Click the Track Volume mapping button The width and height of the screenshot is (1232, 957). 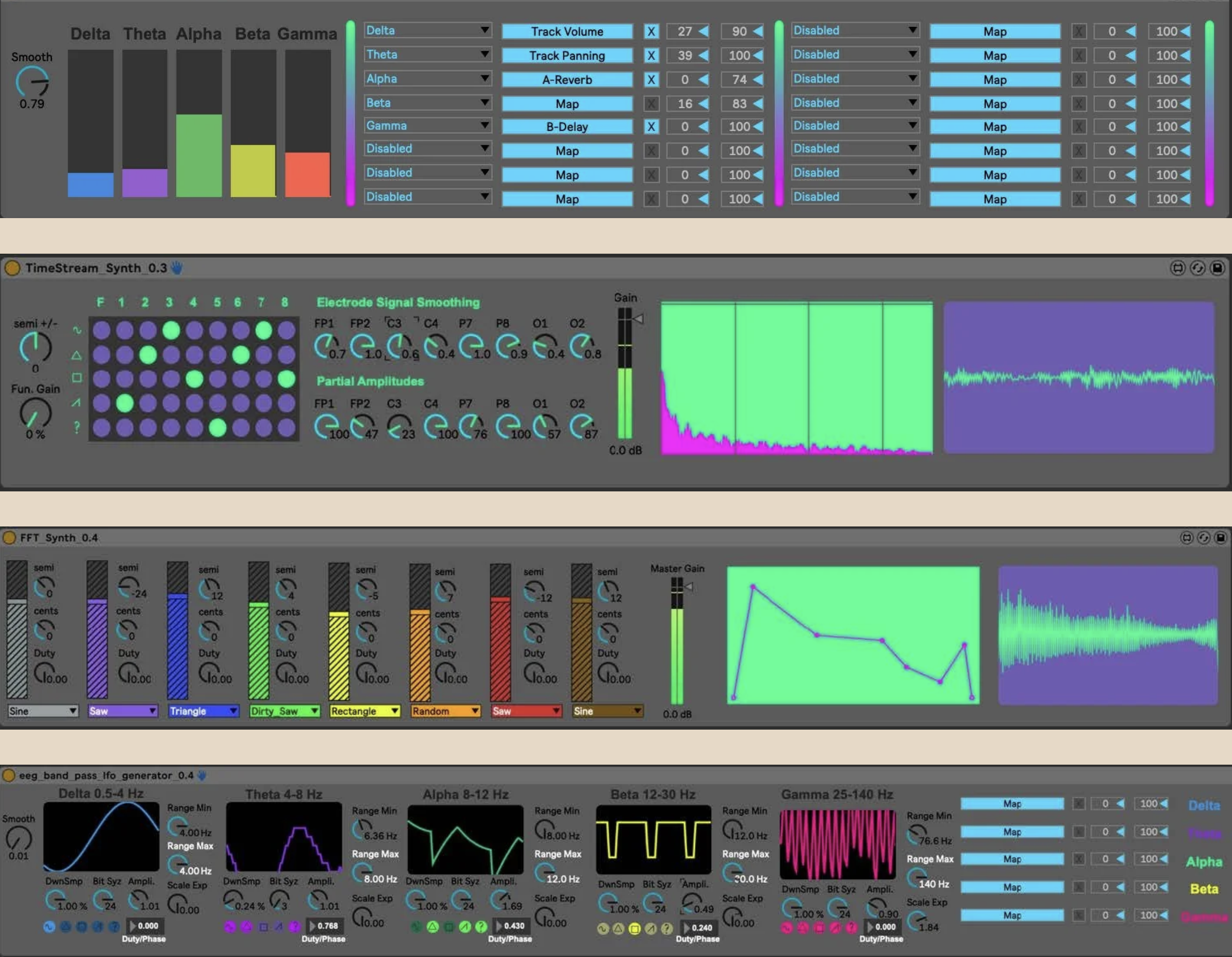(x=567, y=31)
